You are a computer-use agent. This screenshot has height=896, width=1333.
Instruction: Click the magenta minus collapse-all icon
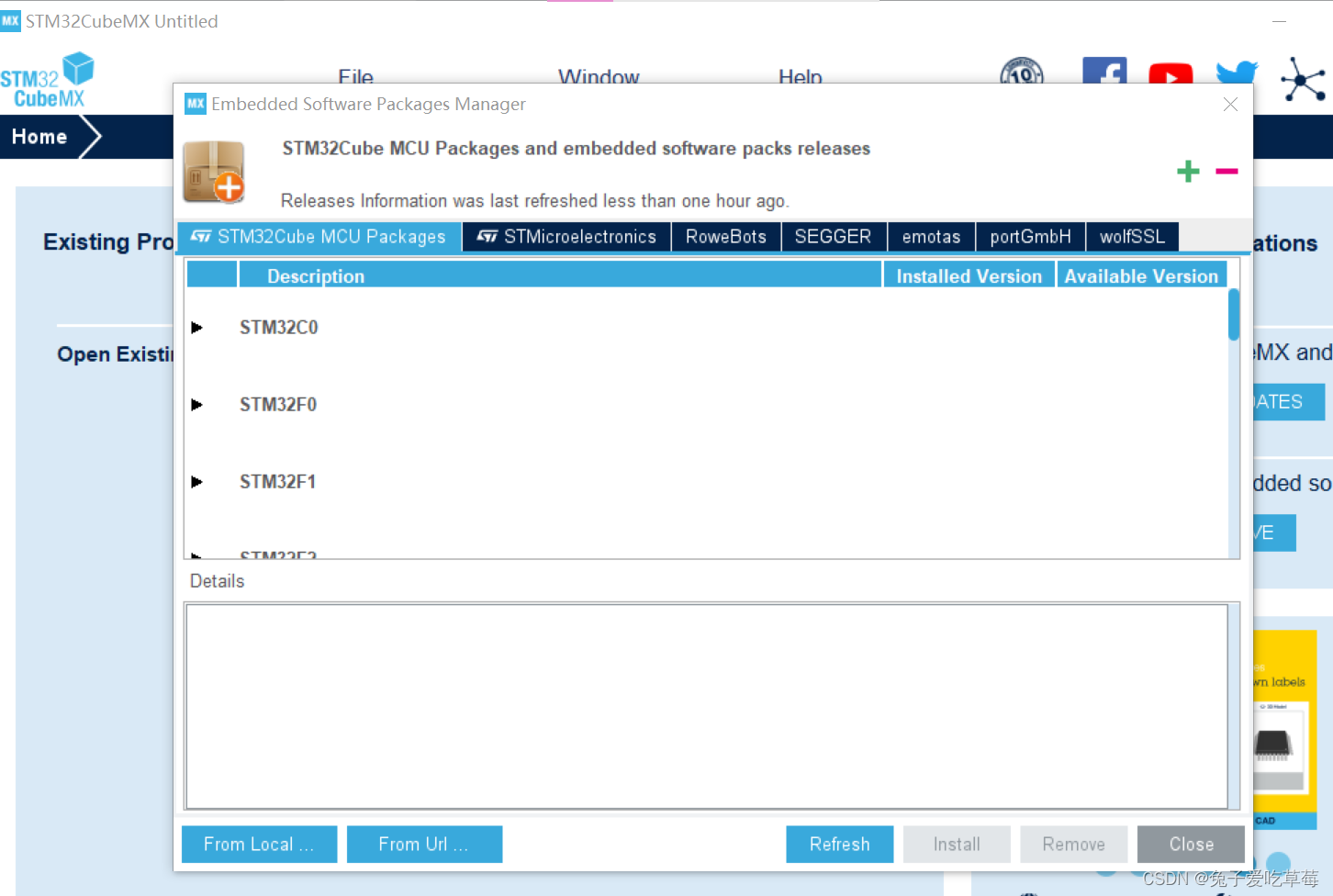click(1227, 171)
